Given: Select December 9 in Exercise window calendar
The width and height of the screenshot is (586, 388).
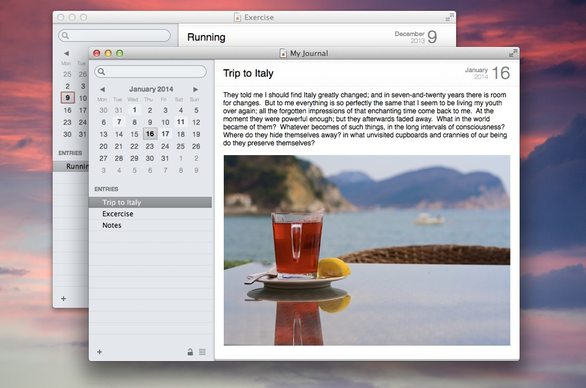Looking at the screenshot, I should pyautogui.click(x=68, y=98).
